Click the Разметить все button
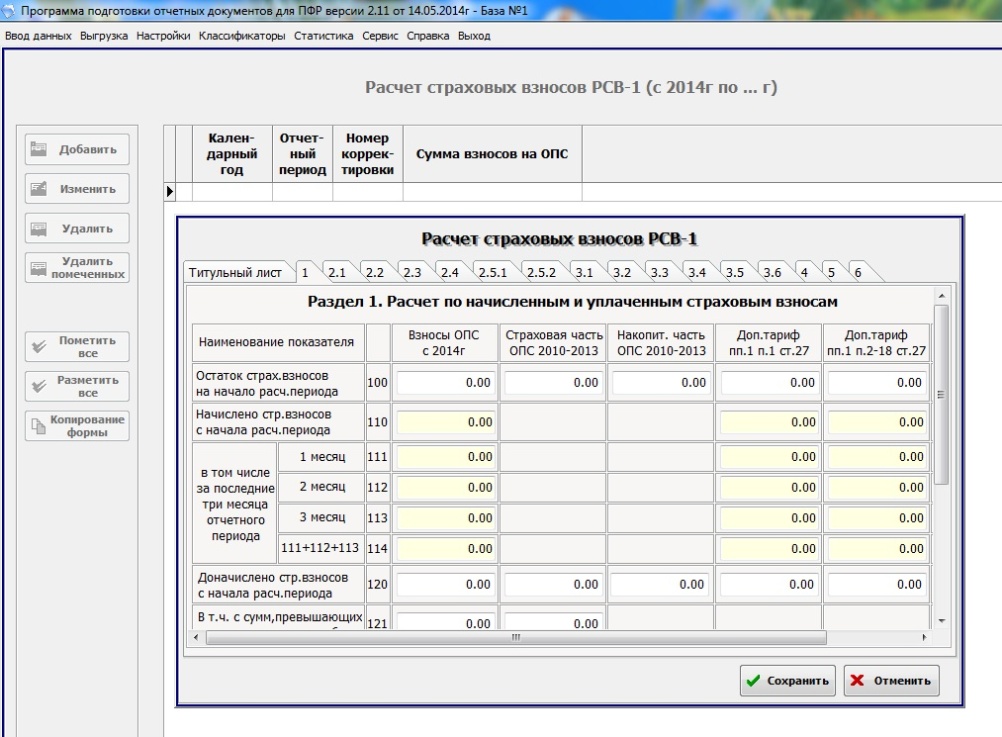The image size is (1002, 737). (77, 386)
